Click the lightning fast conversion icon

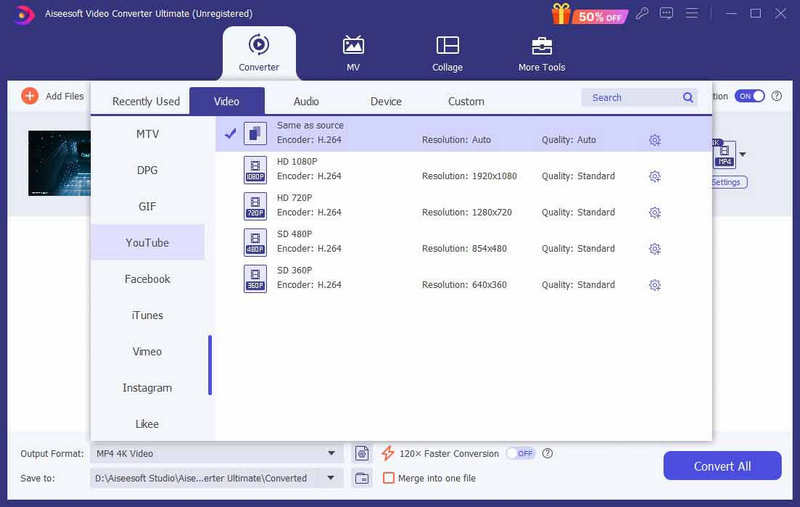(x=388, y=453)
